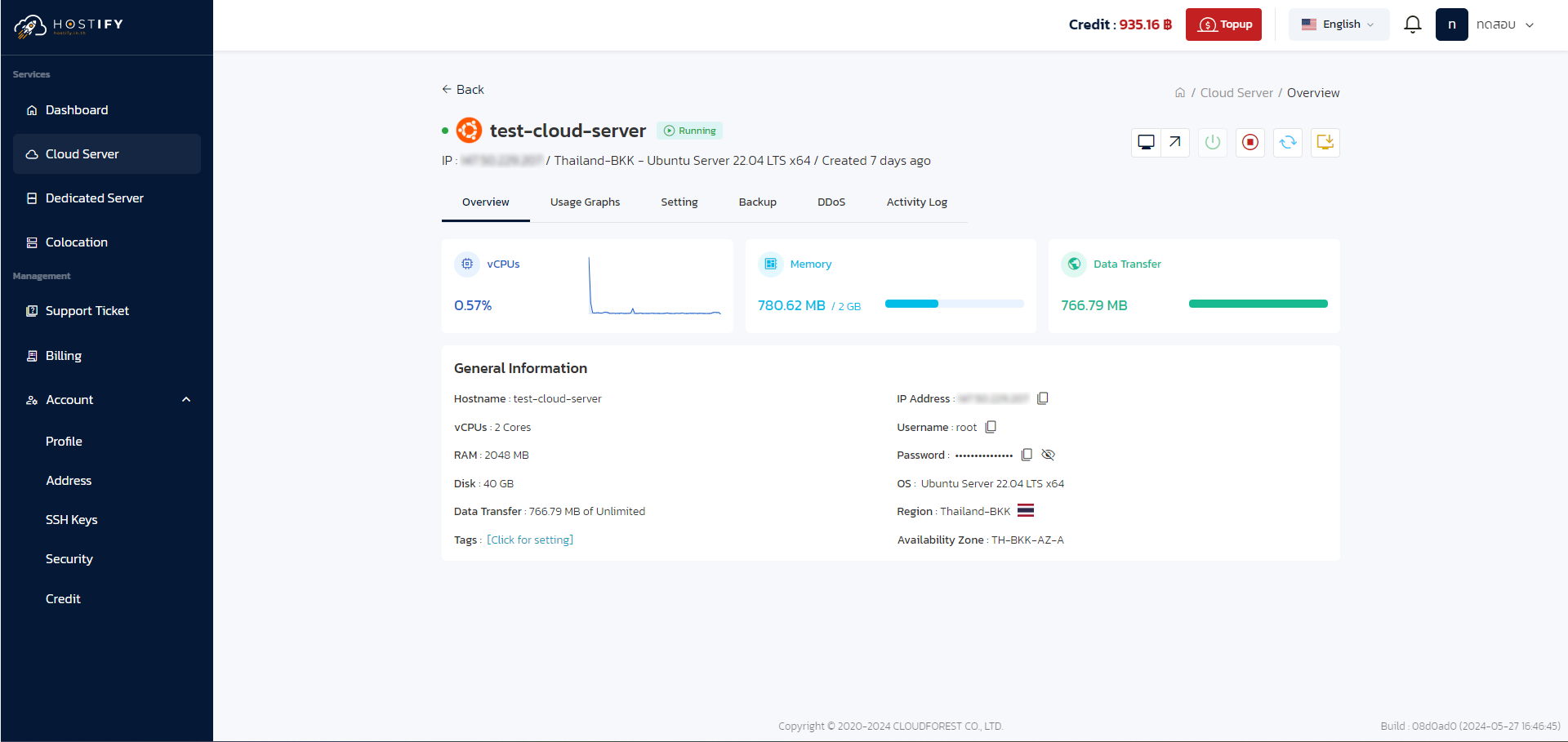Click the user avatar letter n
Image resolution: width=1568 pixels, height=742 pixels.
tap(1452, 24)
